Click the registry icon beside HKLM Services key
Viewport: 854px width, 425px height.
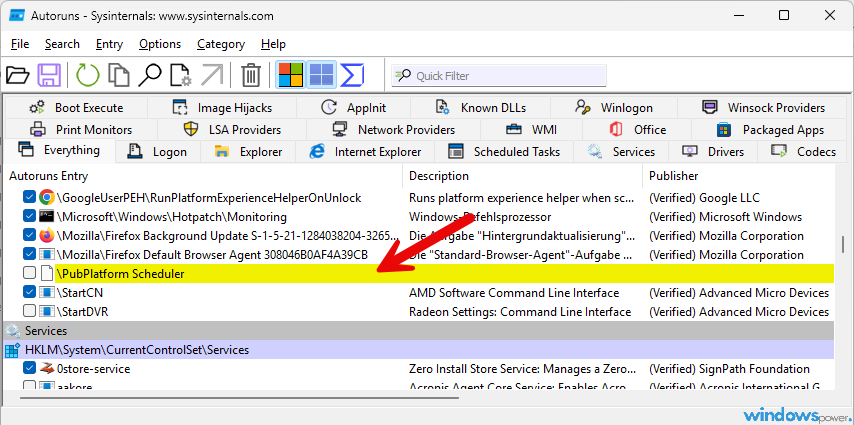[x=13, y=350]
